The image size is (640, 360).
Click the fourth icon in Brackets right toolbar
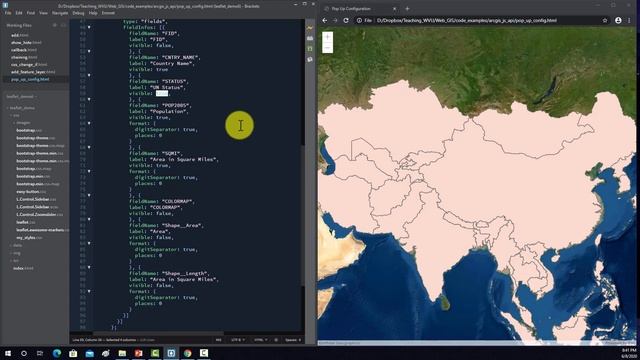pos(310,60)
